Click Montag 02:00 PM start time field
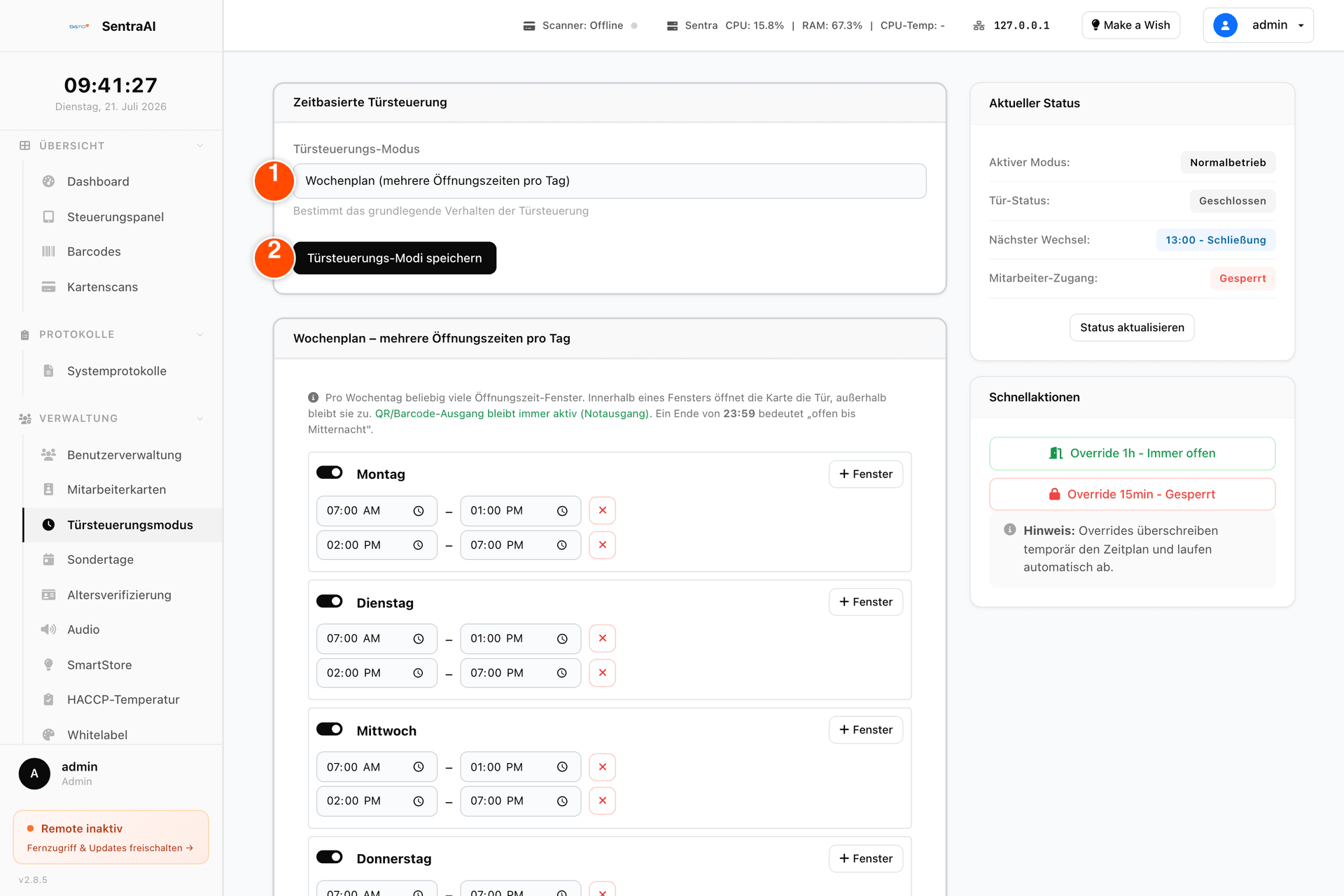This screenshot has width=1344, height=896. coord(377,545)
